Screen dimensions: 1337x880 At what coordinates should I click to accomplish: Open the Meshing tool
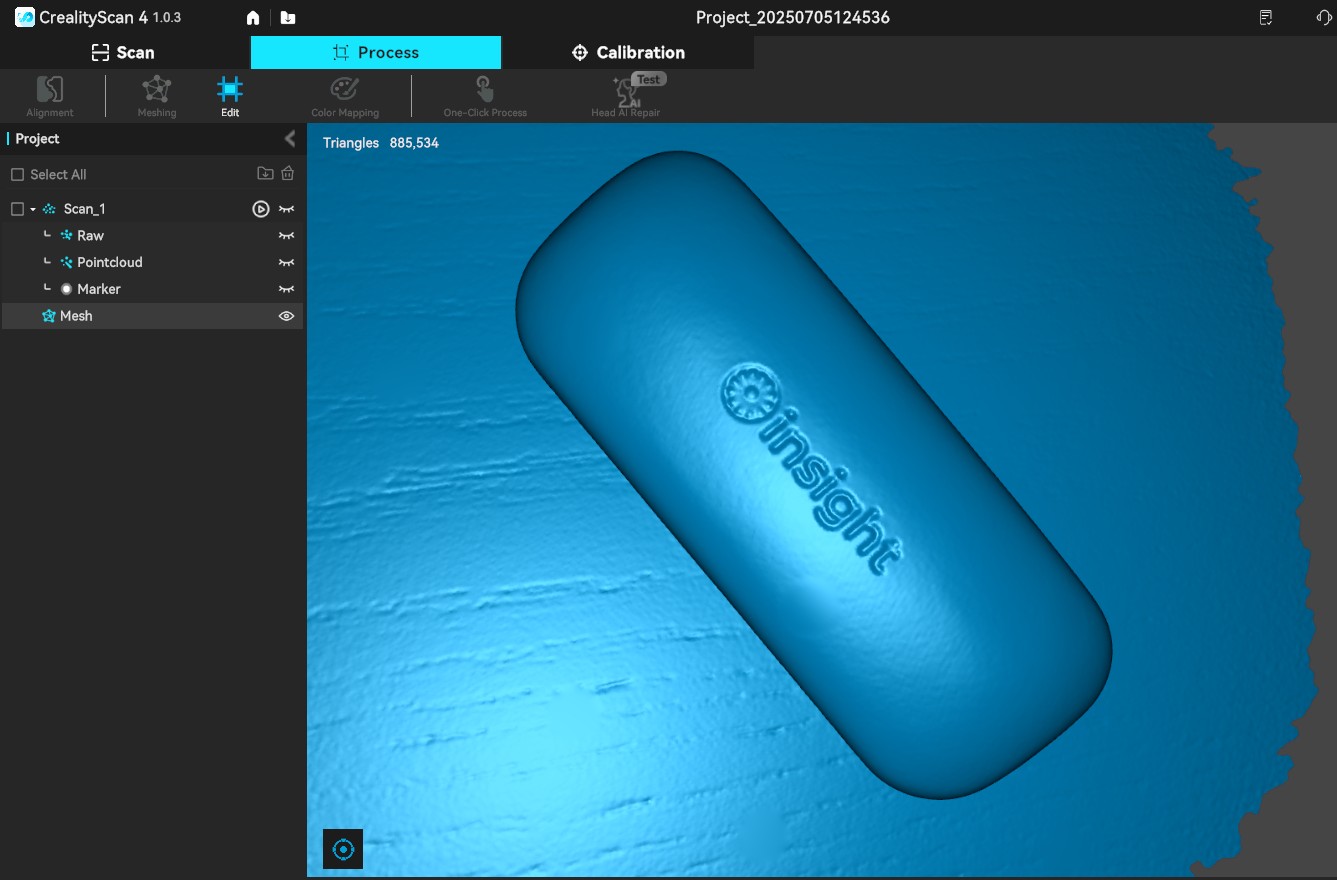click(x=156, y=91)
